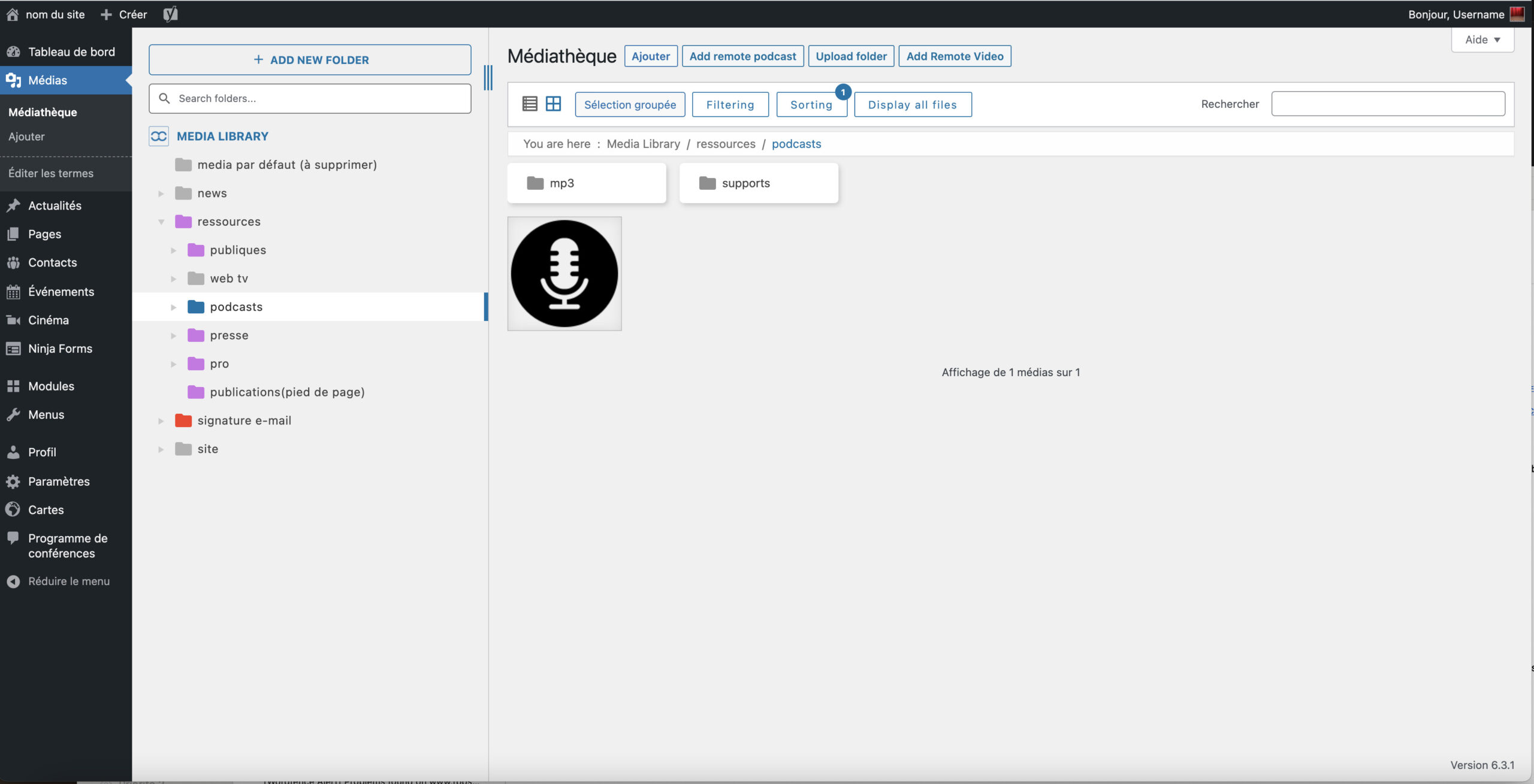1534x784 pixels.
Task: Click the home icon next to site name
Action: 12,14
